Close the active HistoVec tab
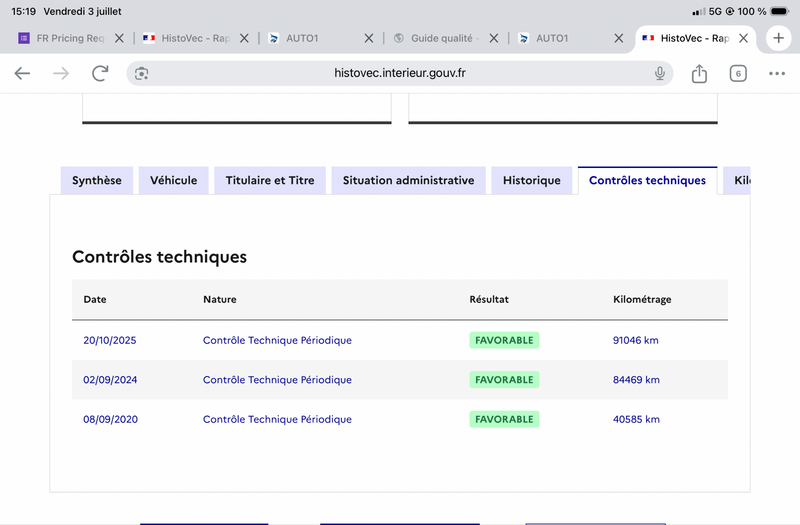Screen dimensions: 800x525 point(743,38)
